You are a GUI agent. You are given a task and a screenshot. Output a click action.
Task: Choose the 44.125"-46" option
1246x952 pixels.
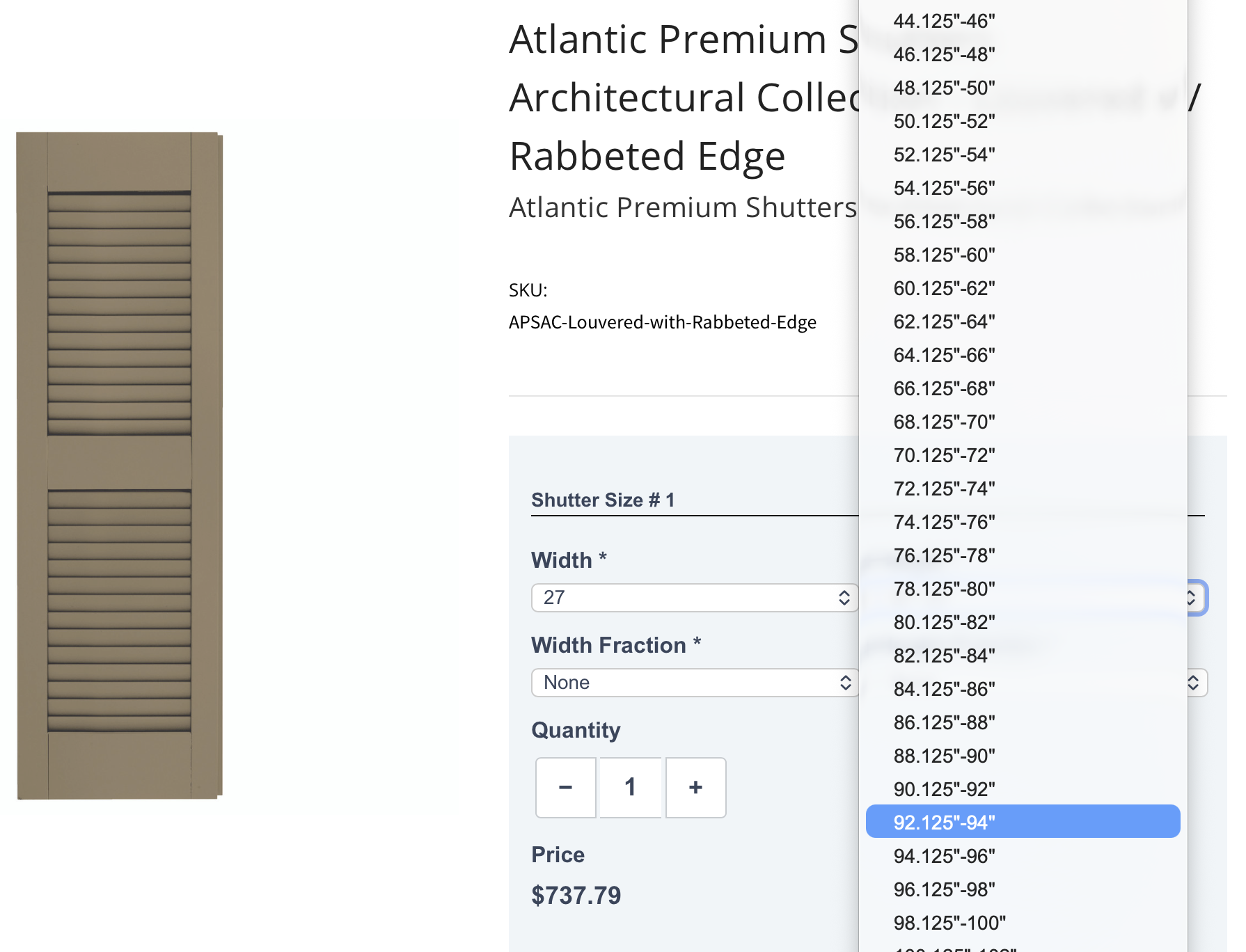pos(1023,21)
